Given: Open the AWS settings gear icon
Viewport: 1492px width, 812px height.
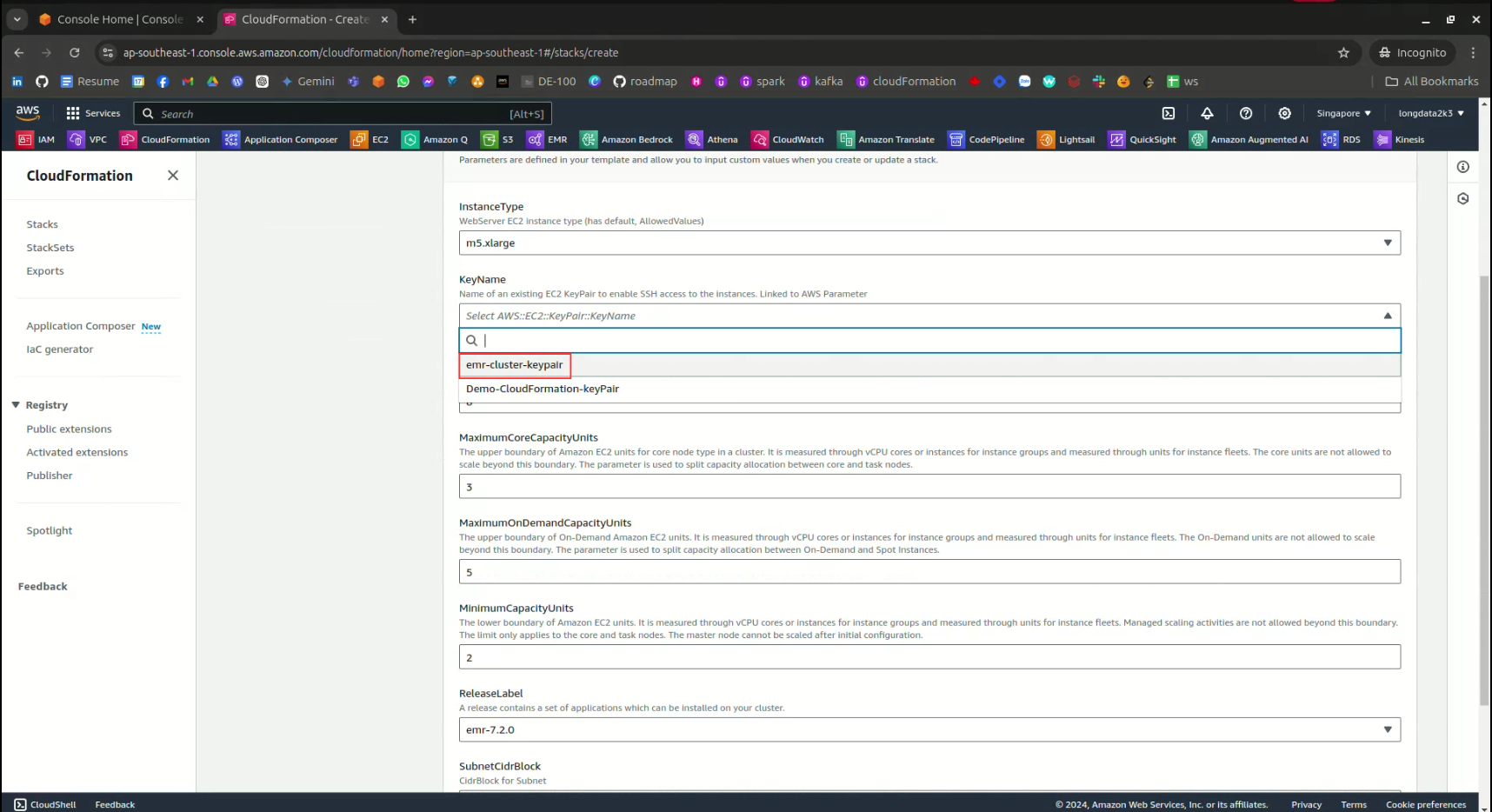Looking at the screenshot, I should pyautogui.click(x=1284, y=113).
